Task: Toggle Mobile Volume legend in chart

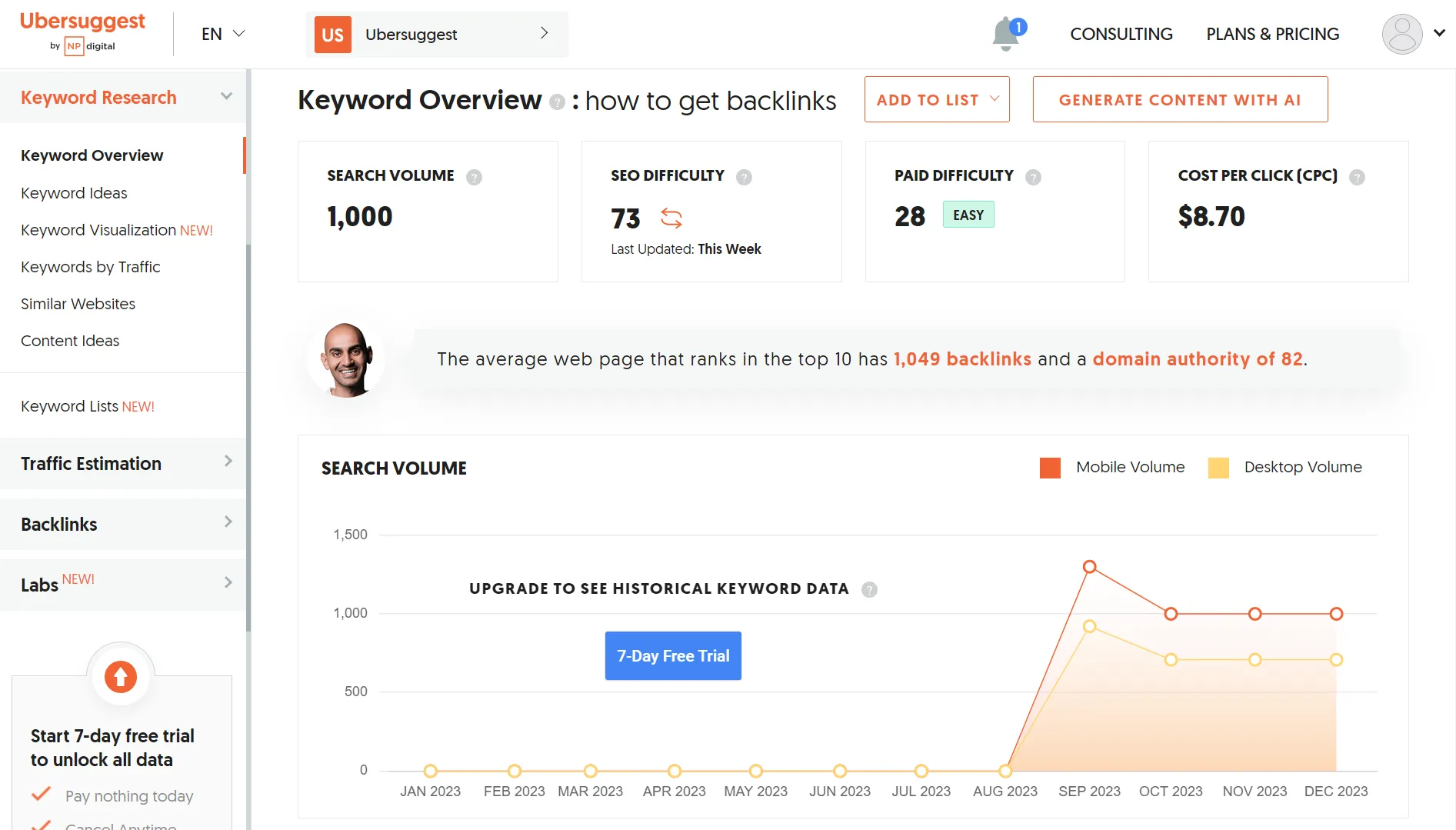Action: [1111, 467]
